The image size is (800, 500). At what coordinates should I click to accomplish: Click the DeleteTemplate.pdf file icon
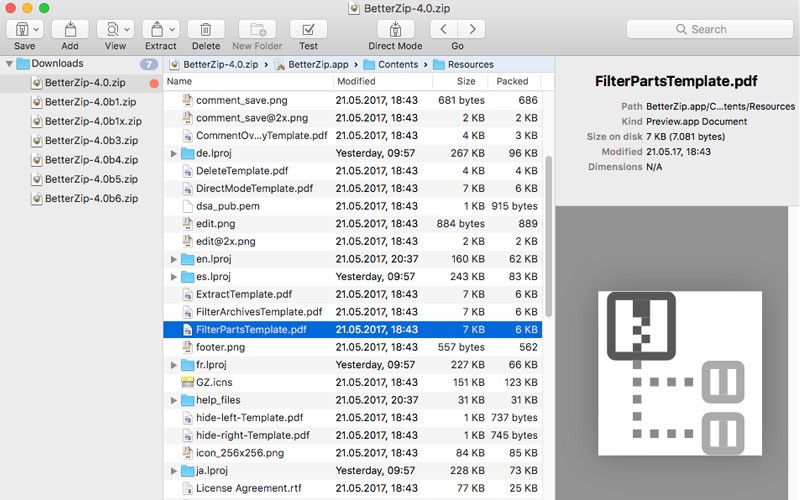point(187,171)
